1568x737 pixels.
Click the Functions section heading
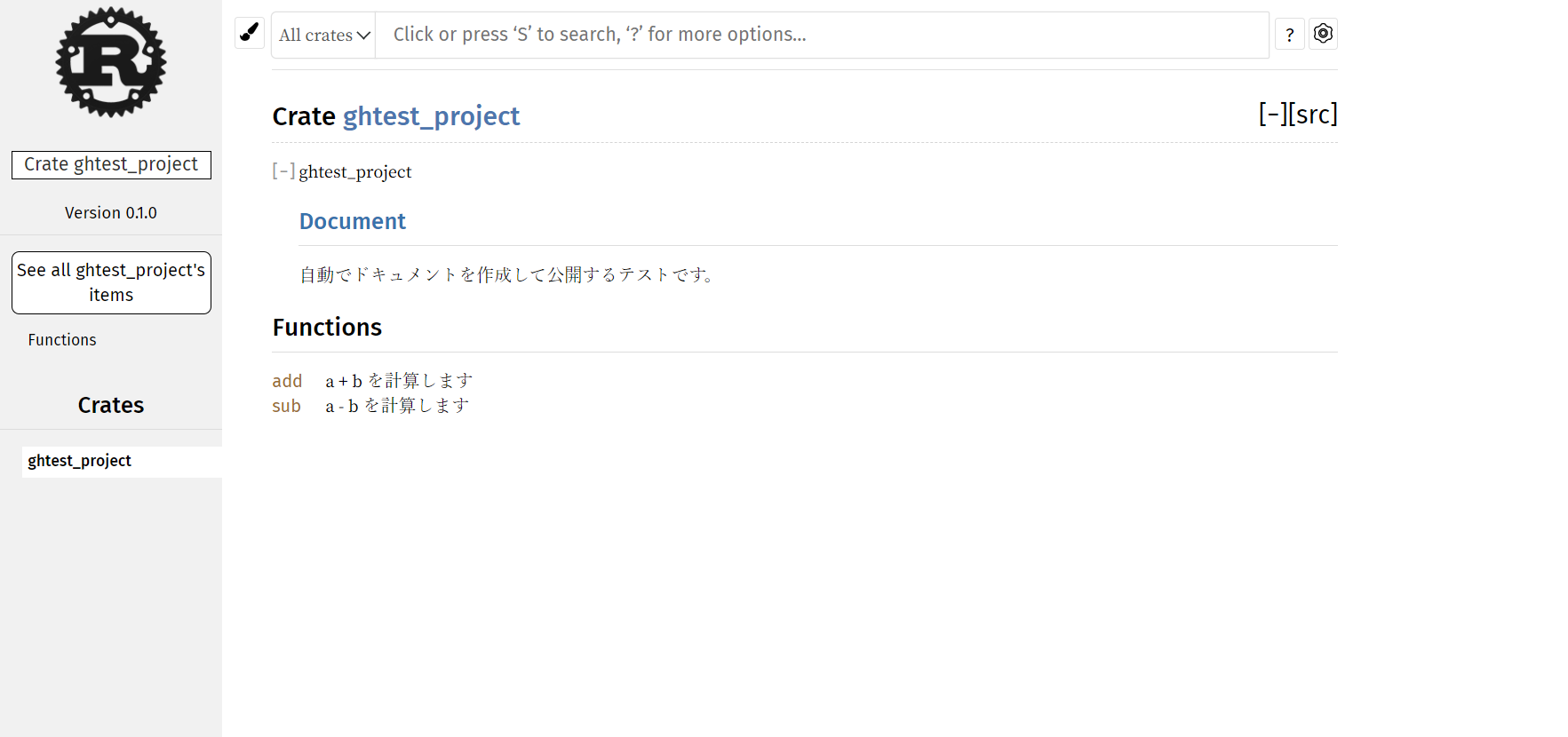(x=327, y=328)
